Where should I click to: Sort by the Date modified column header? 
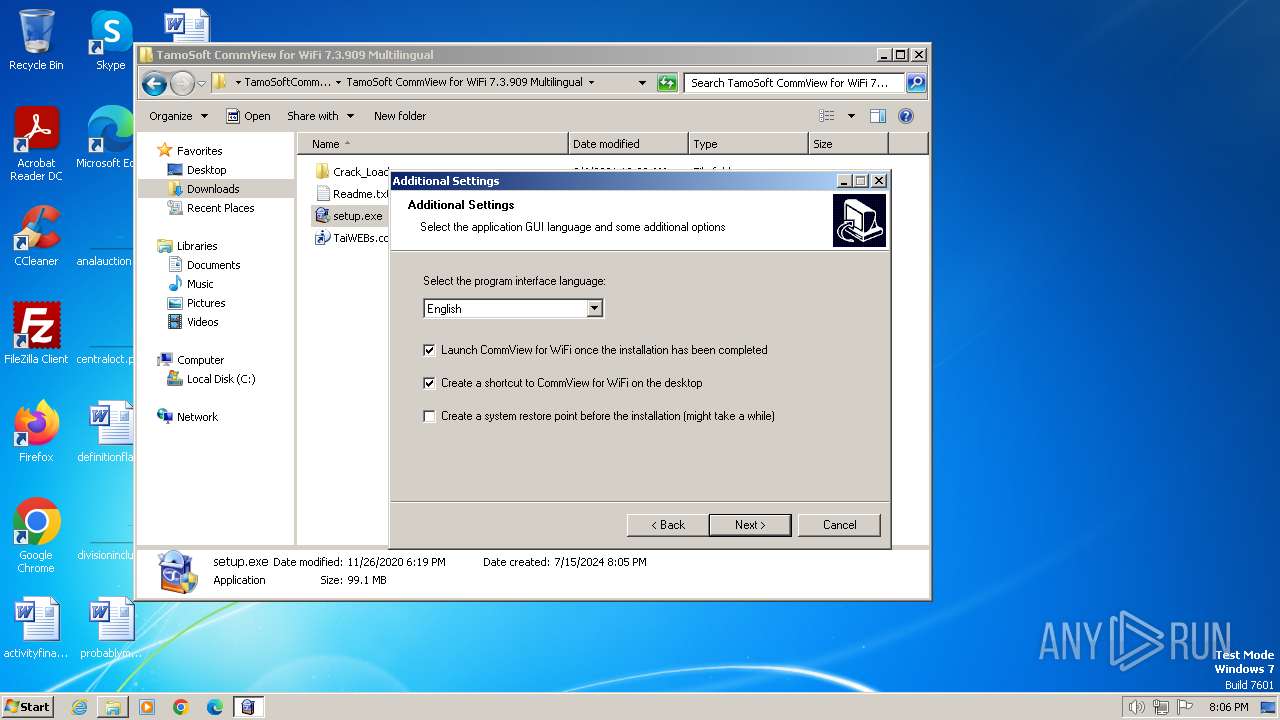click(628, 144)
